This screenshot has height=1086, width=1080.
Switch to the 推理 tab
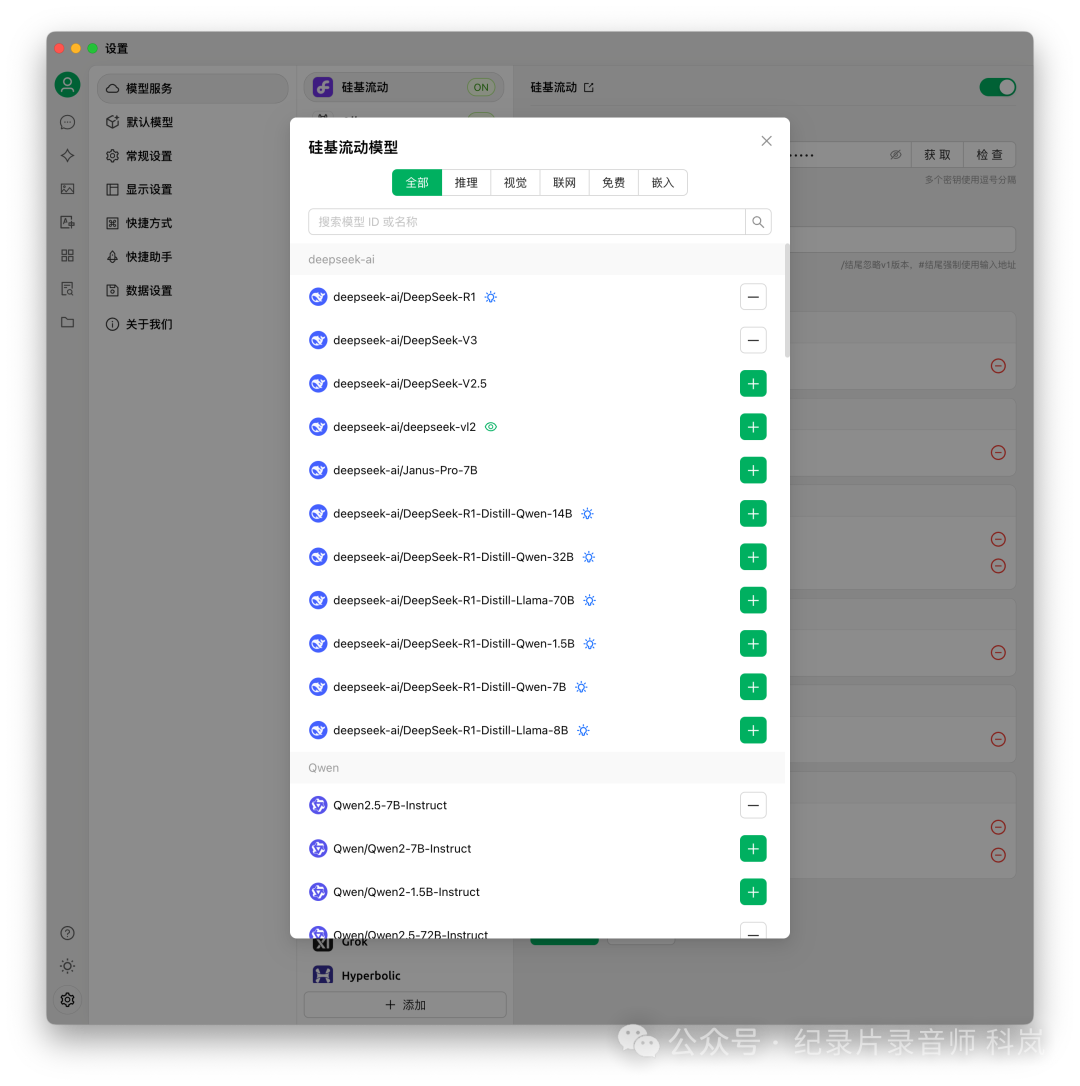[x=466, y=183]
